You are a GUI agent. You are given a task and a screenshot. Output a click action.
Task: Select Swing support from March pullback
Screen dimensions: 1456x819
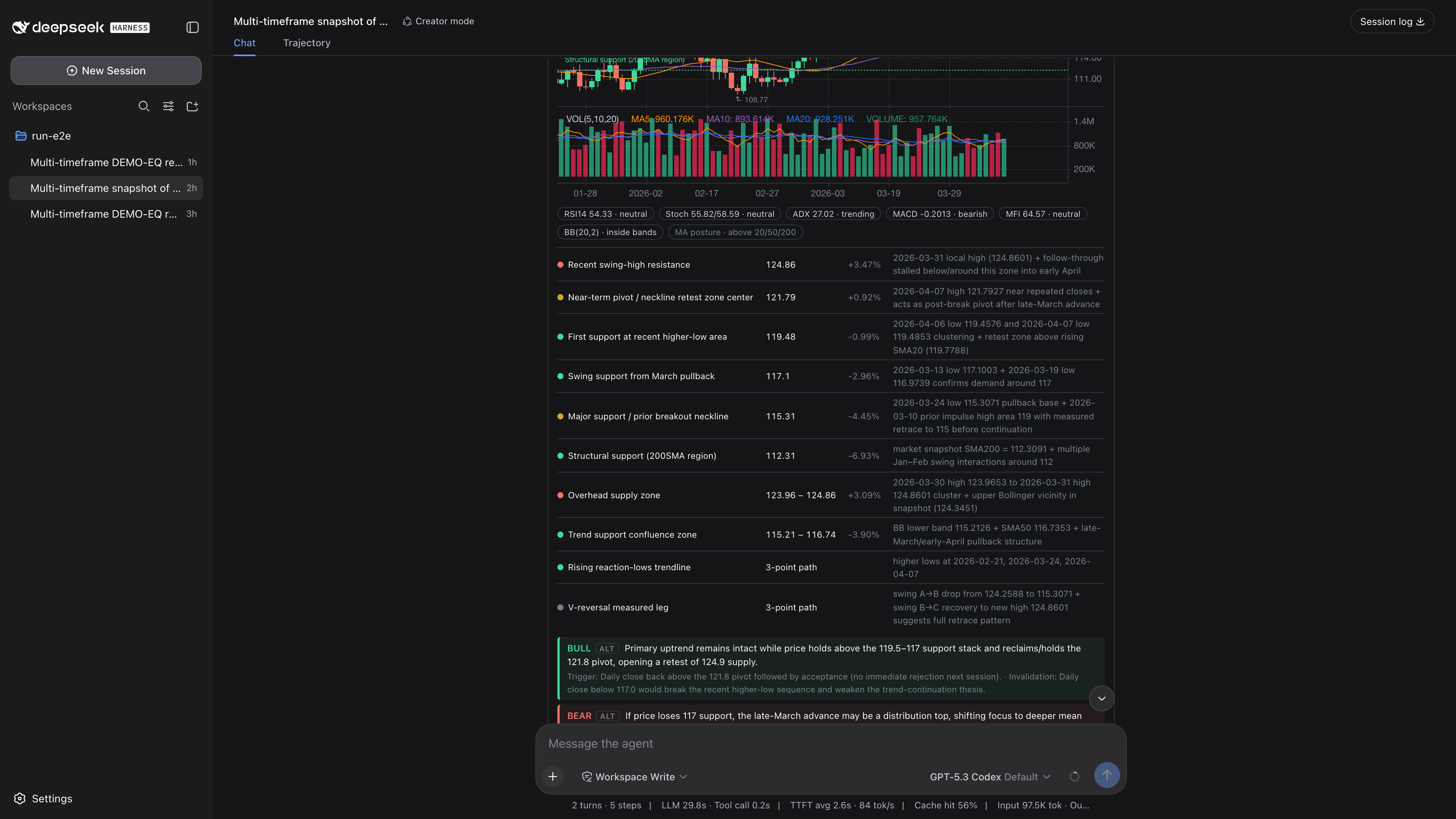coord(831,377)
